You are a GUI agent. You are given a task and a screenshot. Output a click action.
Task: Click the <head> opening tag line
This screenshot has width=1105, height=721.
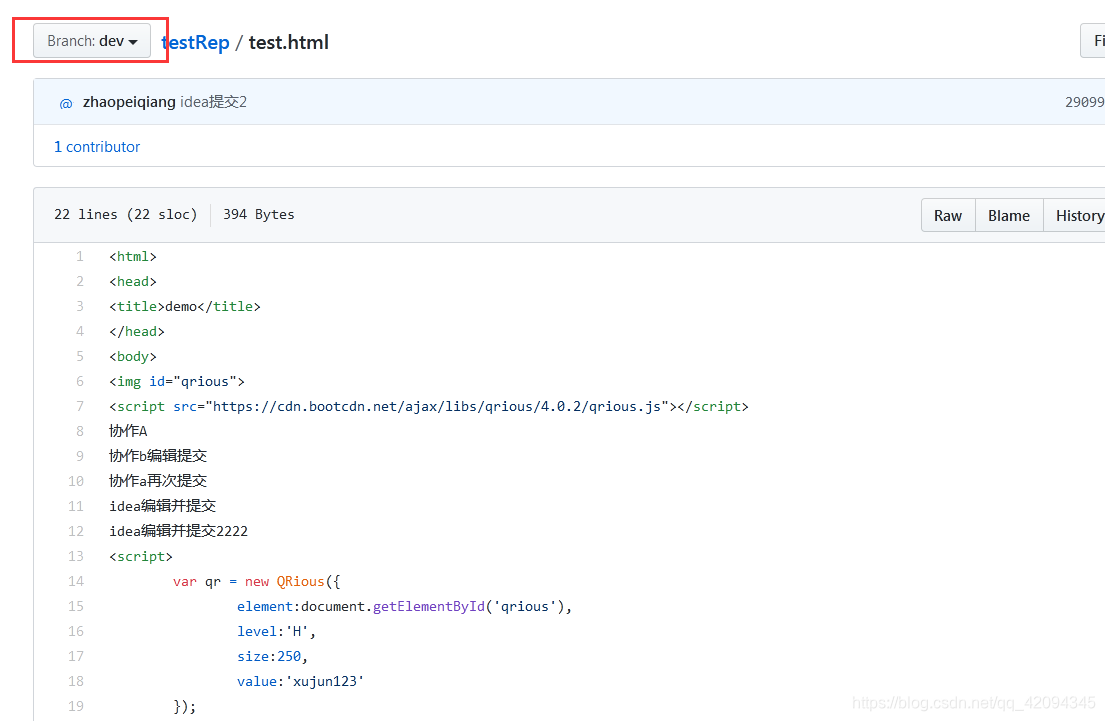coord(133,281)
